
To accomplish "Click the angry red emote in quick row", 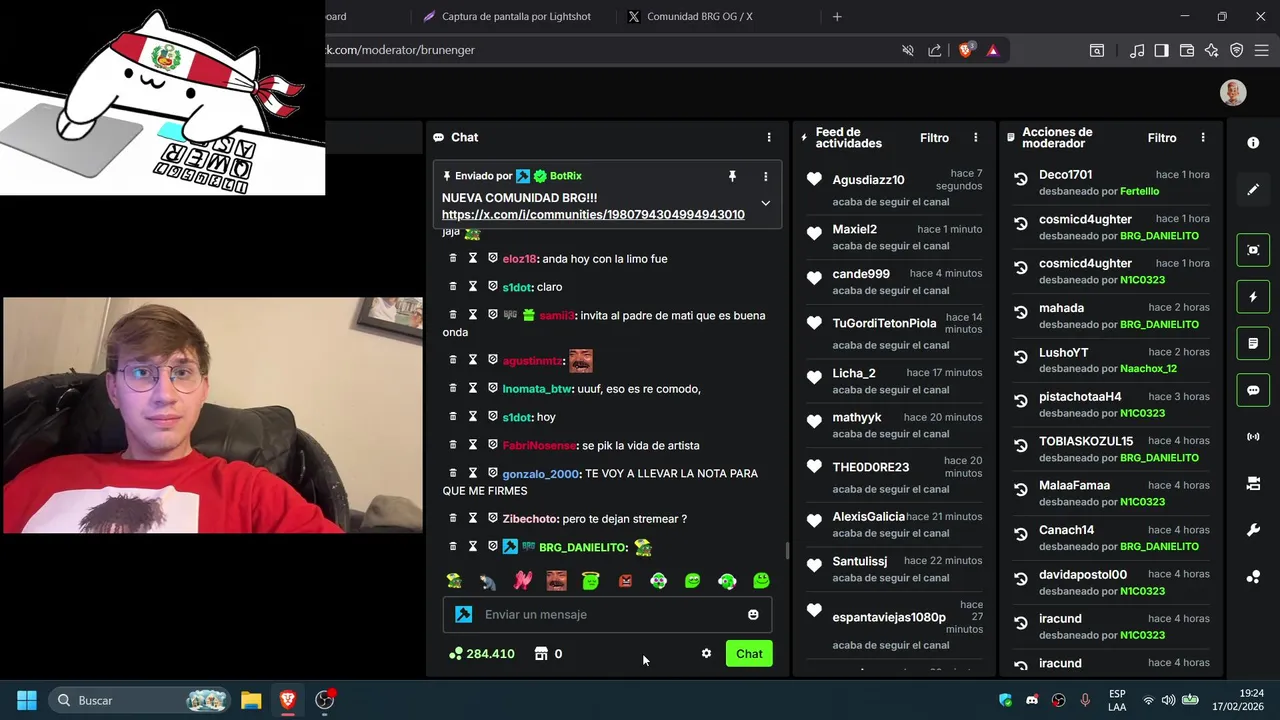I will (625, 581).
